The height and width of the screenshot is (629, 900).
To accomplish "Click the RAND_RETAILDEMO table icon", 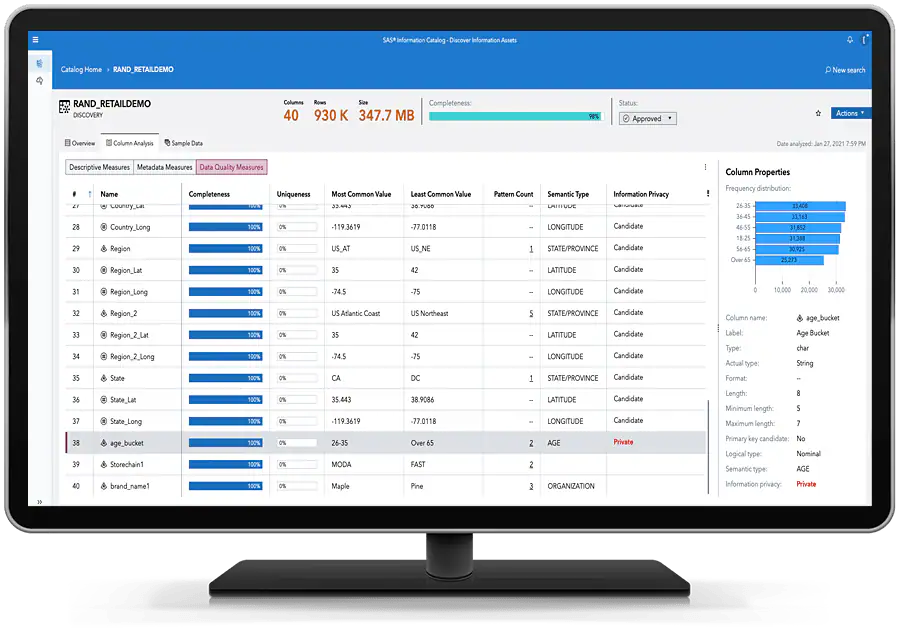I will tap(64, 107).
